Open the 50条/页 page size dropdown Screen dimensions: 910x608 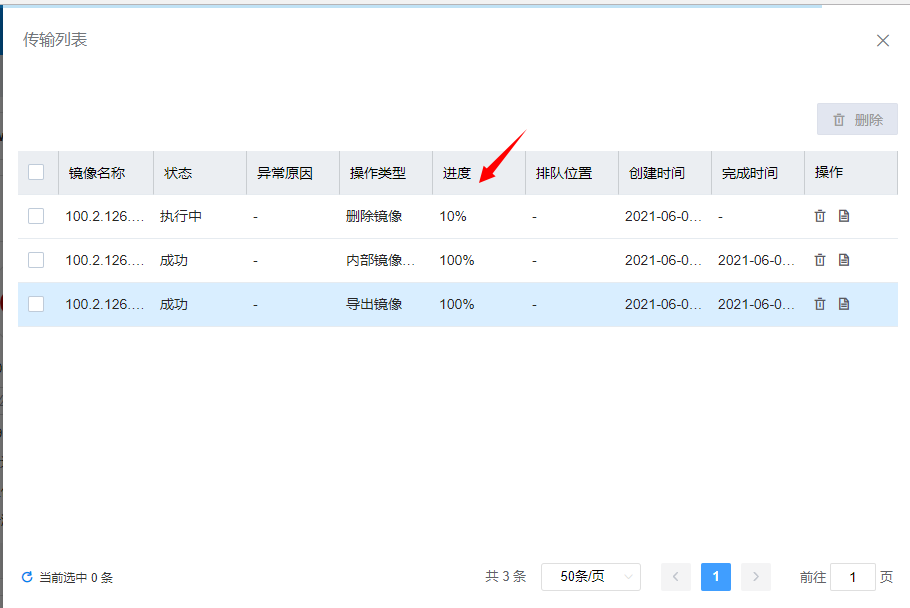click(590, 576)
